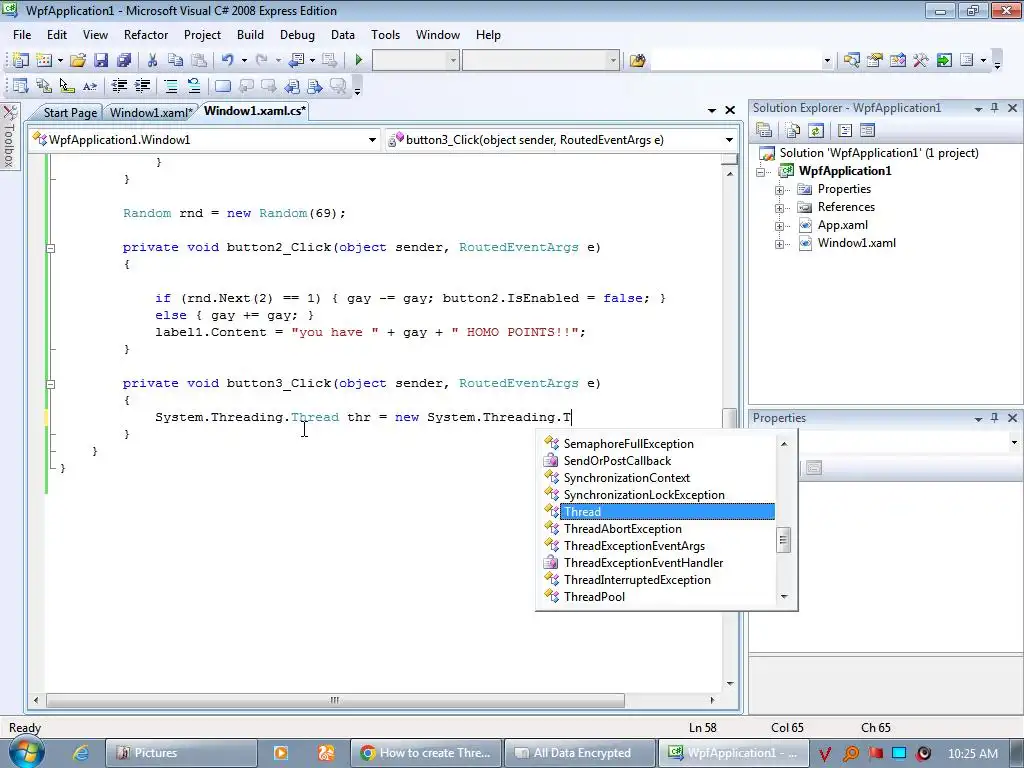
Task: Expand the Properties node in the solution tree
Action: pyautogui.click(x=779, y=190)
